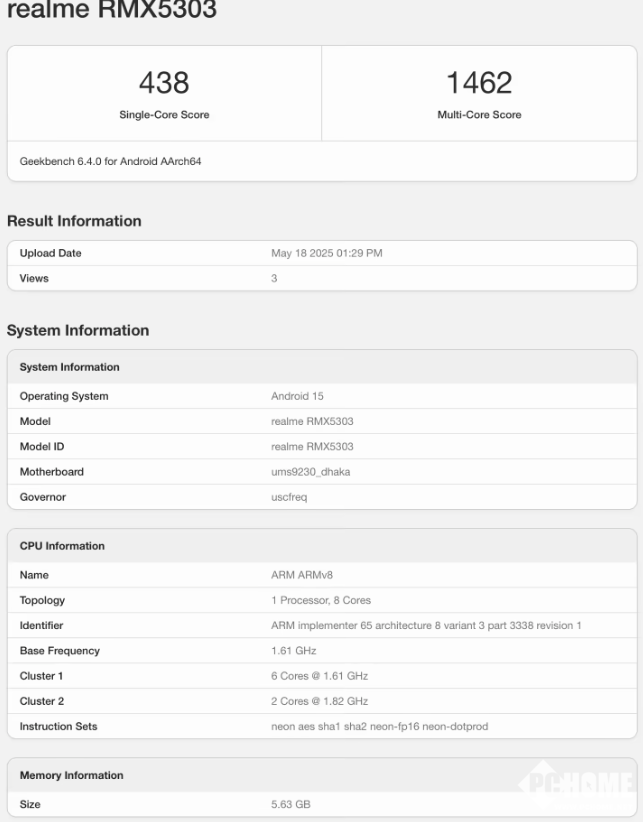Image resolution: width=643 pixels, height=822 pixels.
Task: Click the Governor value uscfreq
Action: (289, 497)
